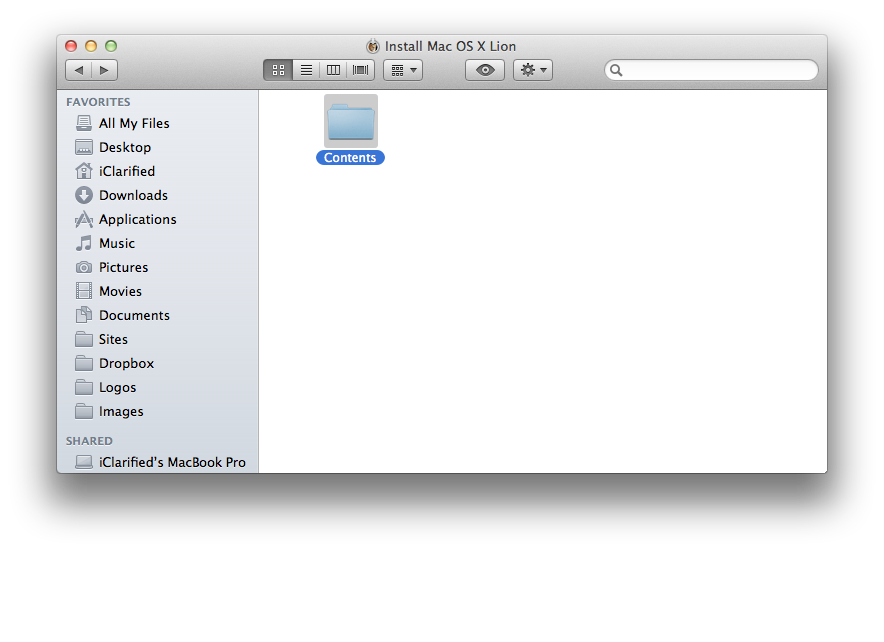884x642 pixels.
Task: Select iClarified's MacBook Pro under Shared
Action: (x=172, y=462)
